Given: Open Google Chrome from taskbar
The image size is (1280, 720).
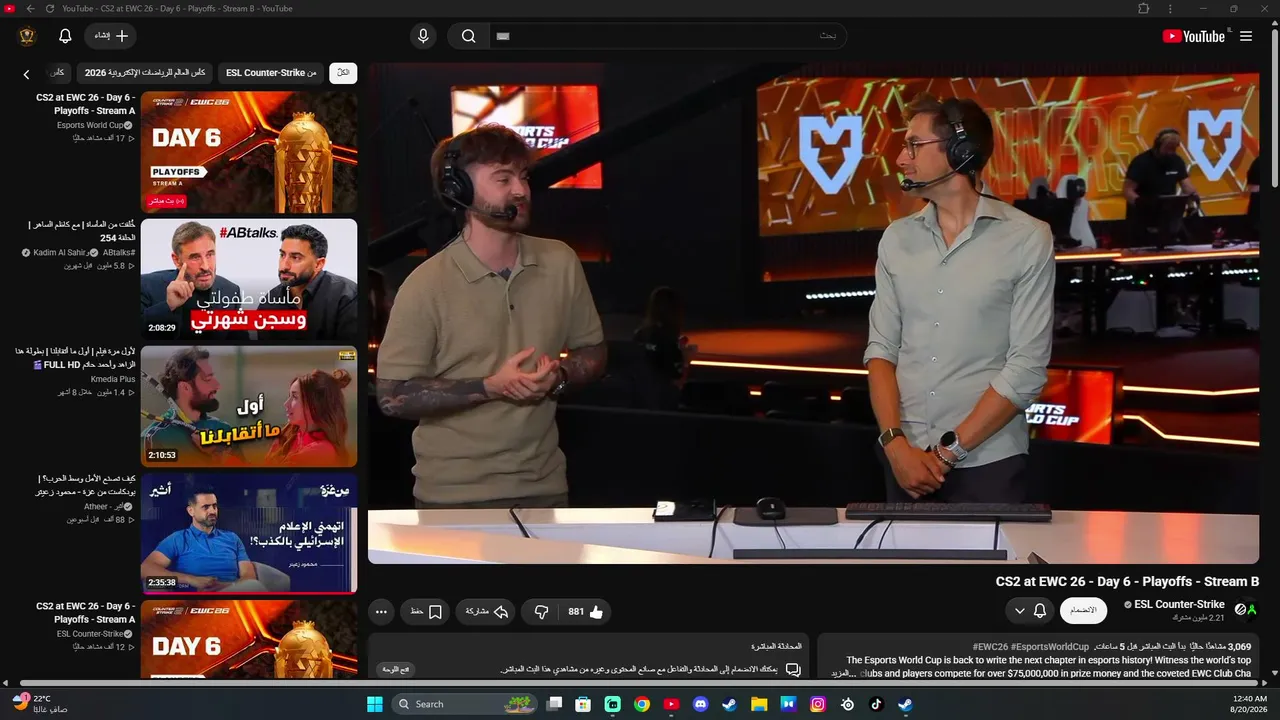Looking at the screenshot, I should (642, 704).
